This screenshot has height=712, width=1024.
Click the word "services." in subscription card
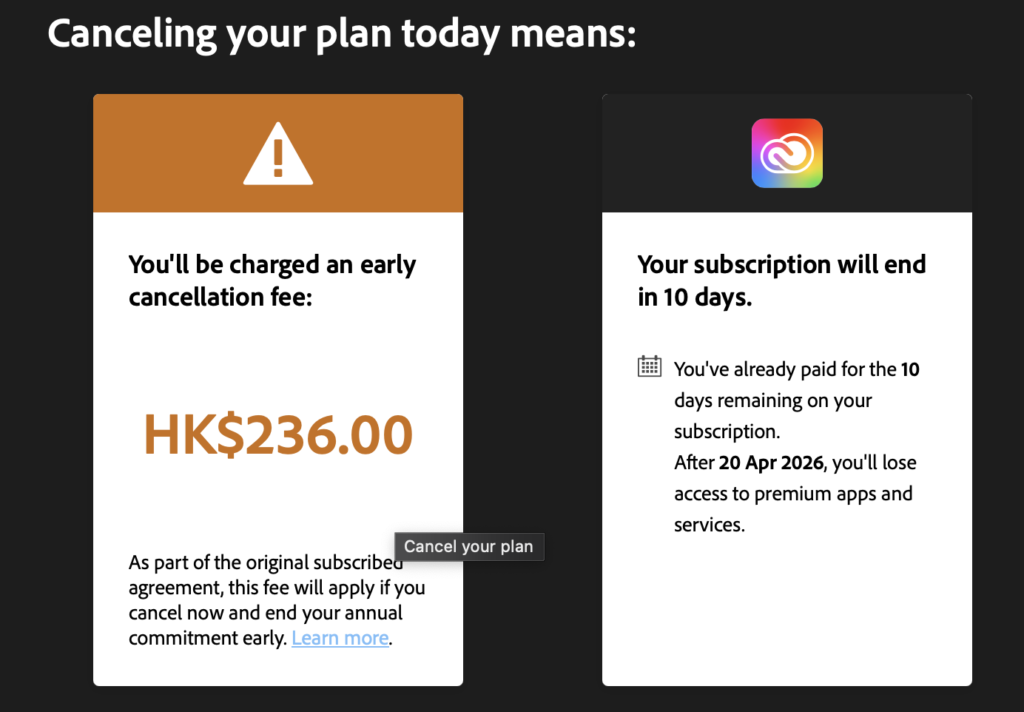coord(709,525)
